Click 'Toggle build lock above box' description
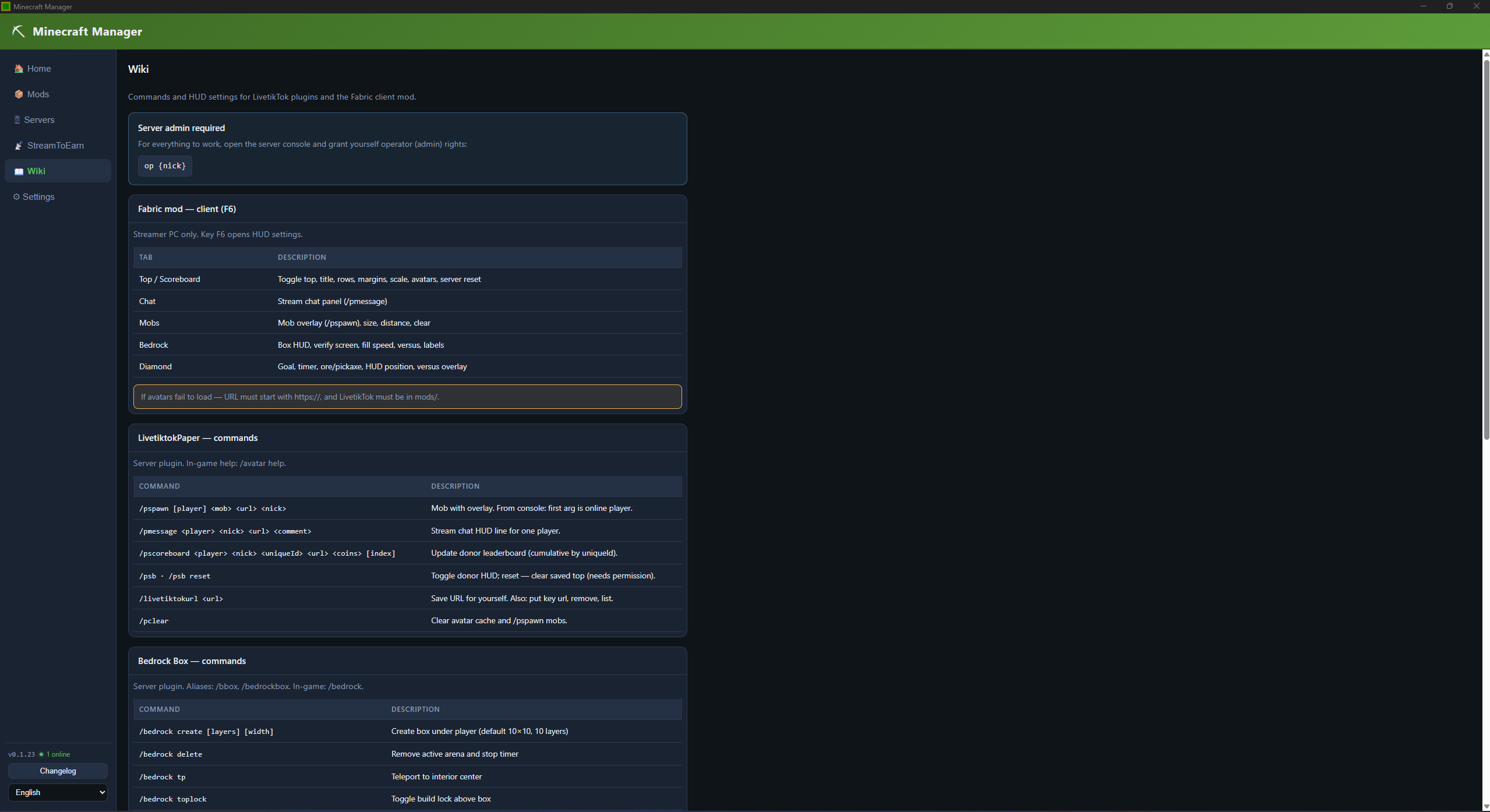 [441, 799]
